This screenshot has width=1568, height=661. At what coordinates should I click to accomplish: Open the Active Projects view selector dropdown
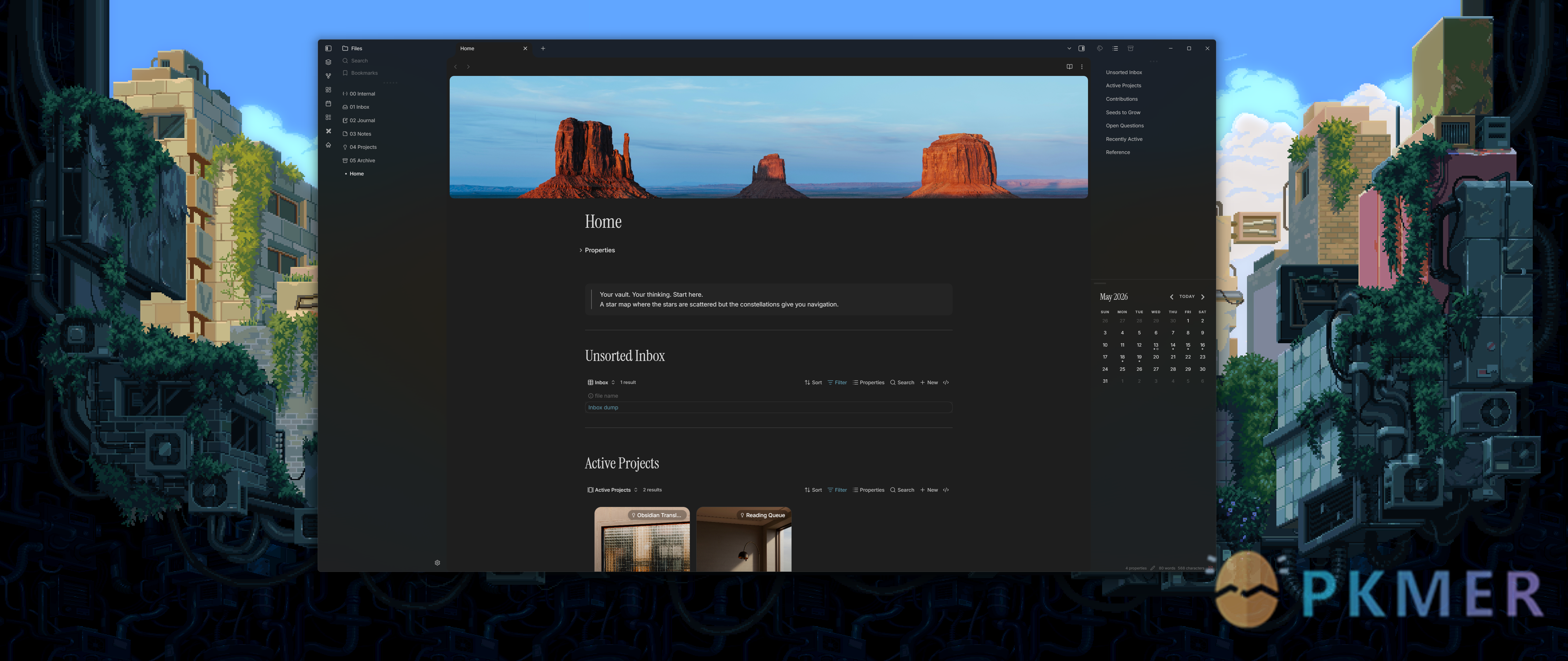pos(612,490)
